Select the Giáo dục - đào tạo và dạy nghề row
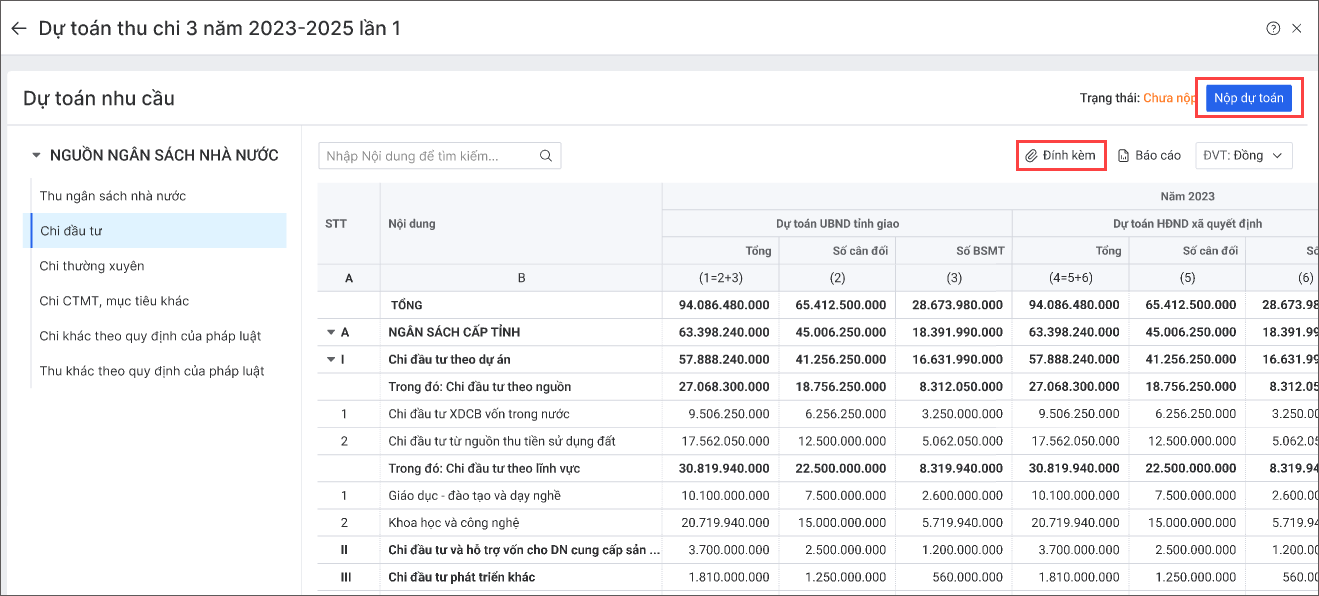This screenshot has height=596, width=1319. [x=475, y=495]
